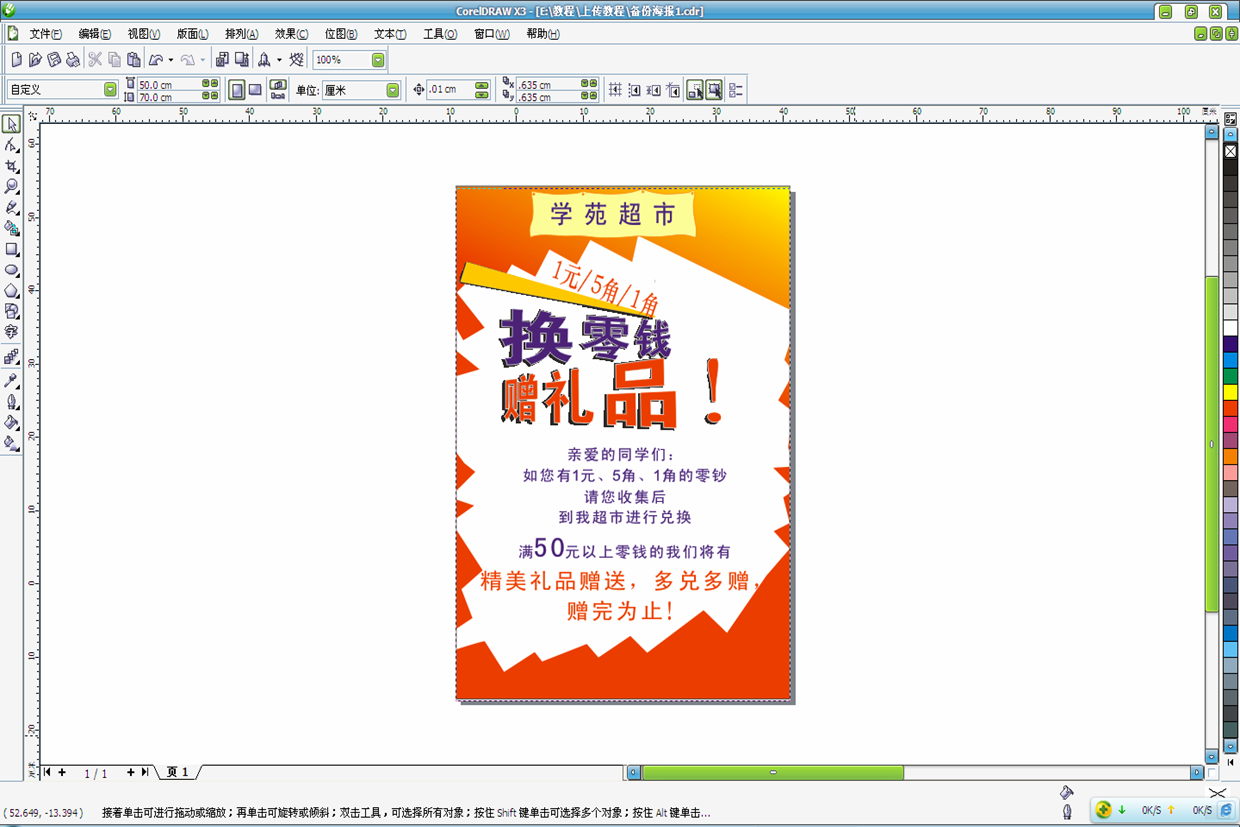Expand the 单位 units dropdown
The image size is (1240, 827).
coord(392,90)
